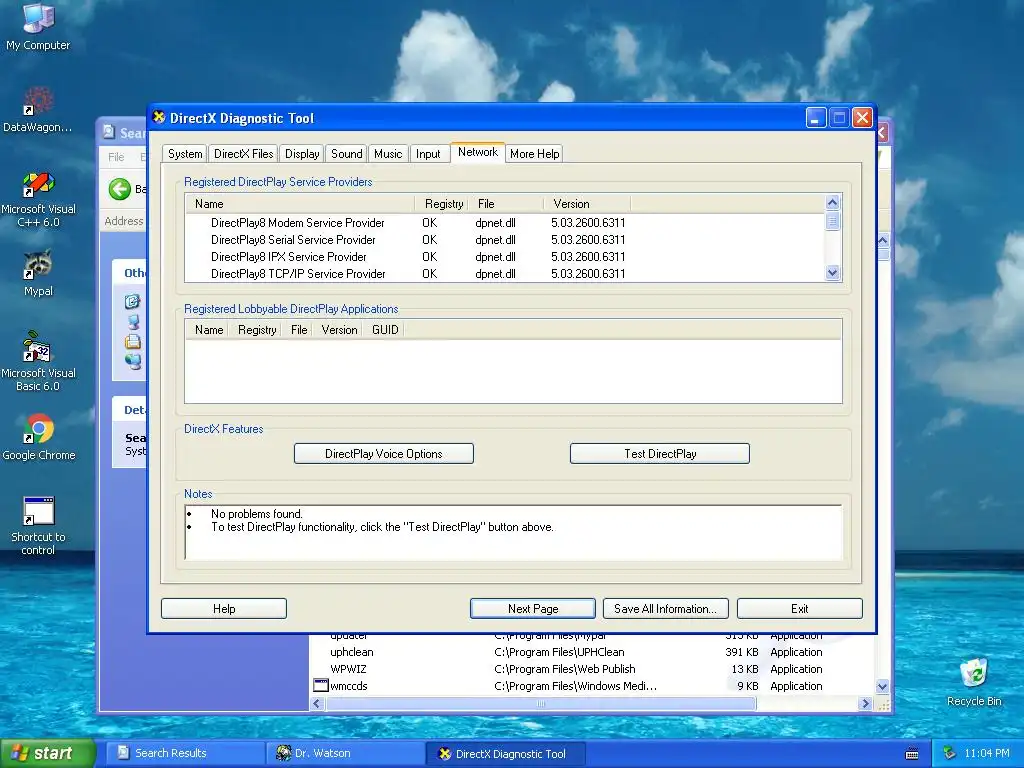Click the Test DirectPlay button

click(x=660, y=454)
